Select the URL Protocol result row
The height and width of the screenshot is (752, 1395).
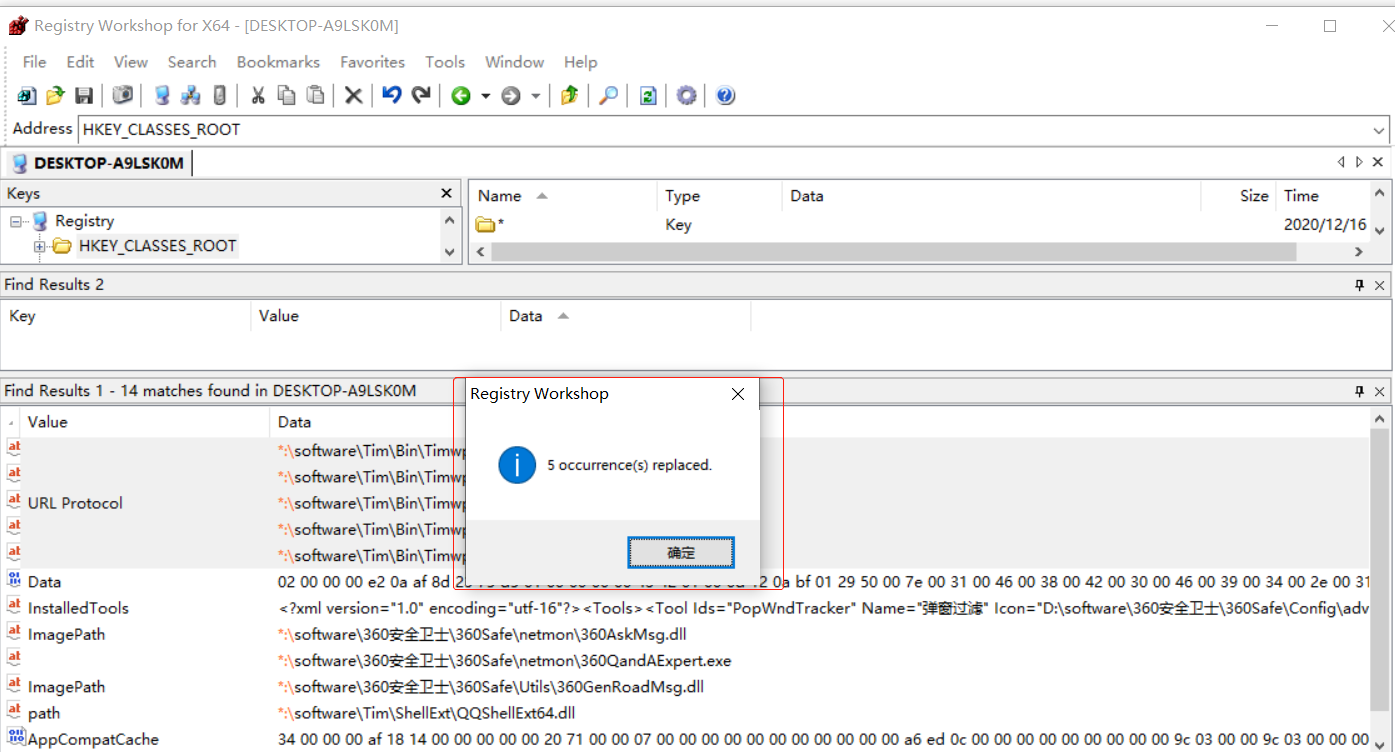tap(686, 503)
